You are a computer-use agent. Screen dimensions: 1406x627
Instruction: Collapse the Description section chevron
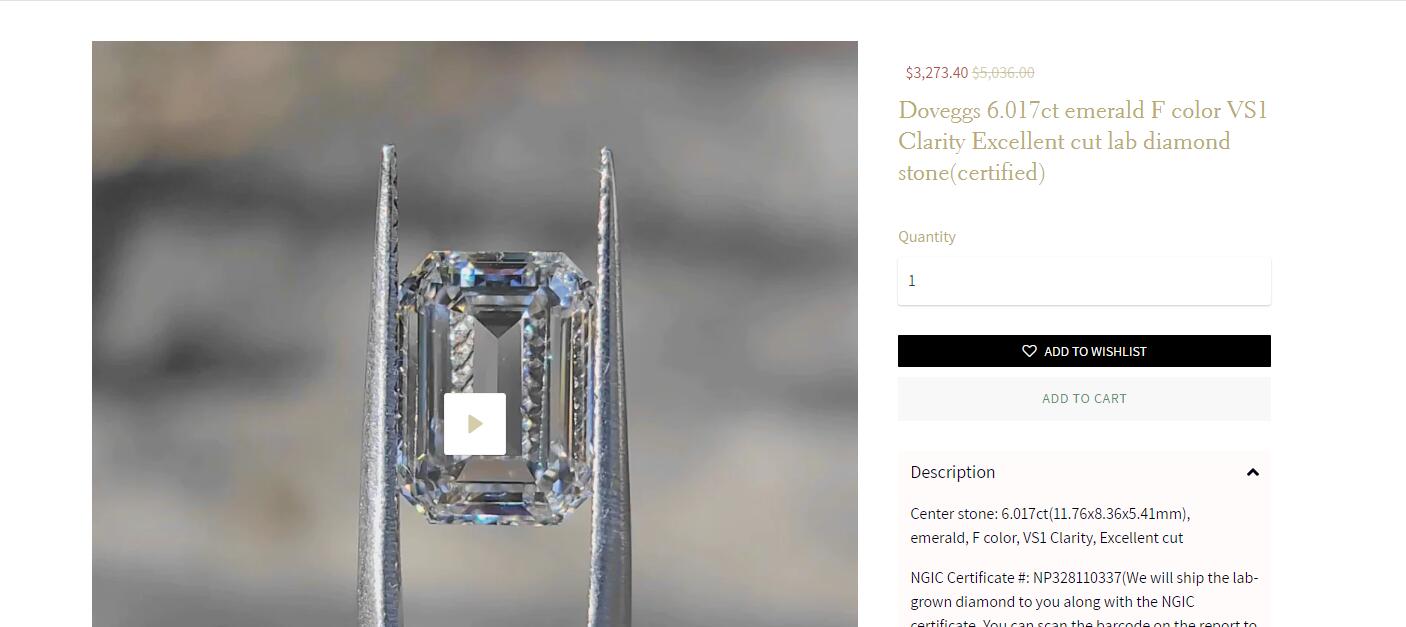(x=1253, y=472)
